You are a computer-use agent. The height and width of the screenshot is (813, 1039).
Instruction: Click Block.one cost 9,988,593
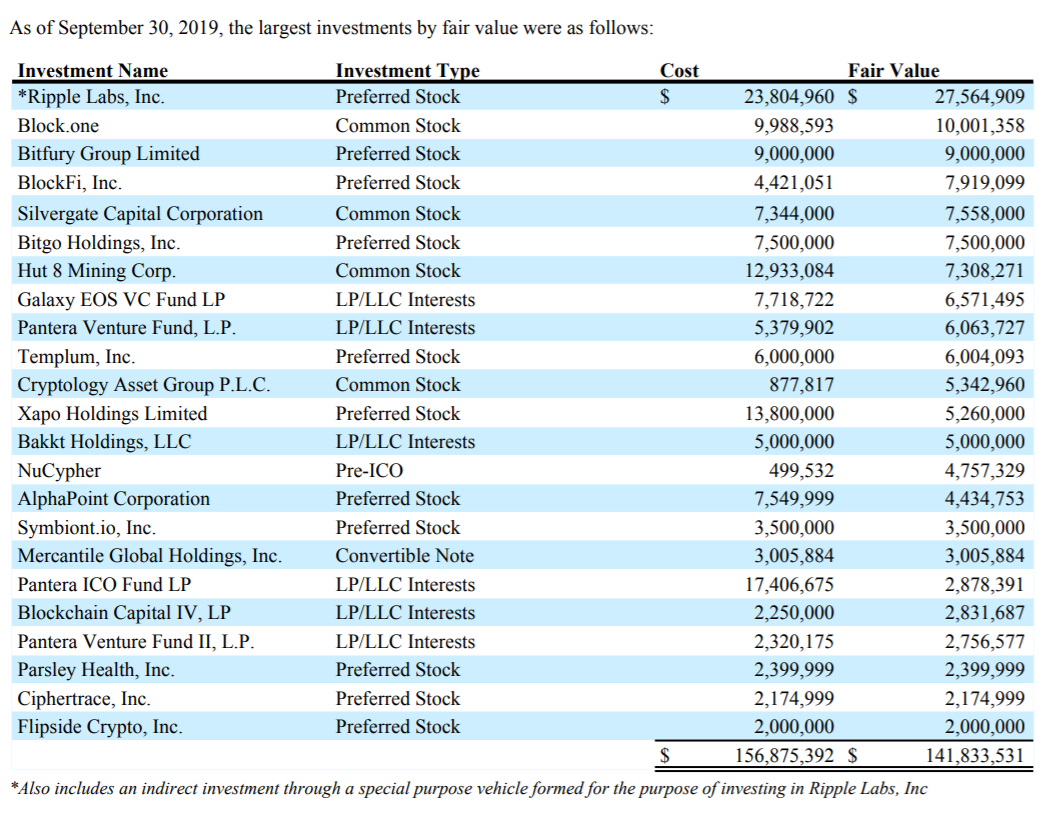click(794, 125)
